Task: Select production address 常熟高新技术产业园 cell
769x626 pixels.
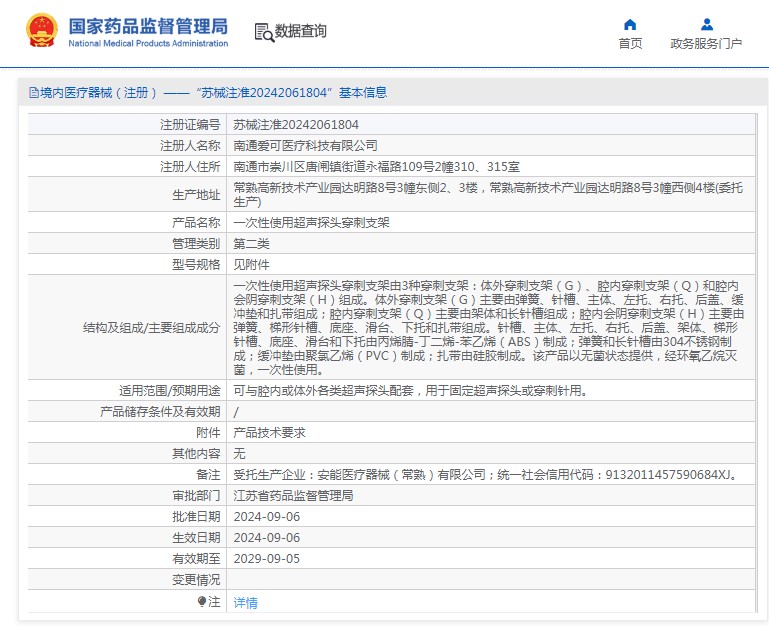Action: [490, 195]
